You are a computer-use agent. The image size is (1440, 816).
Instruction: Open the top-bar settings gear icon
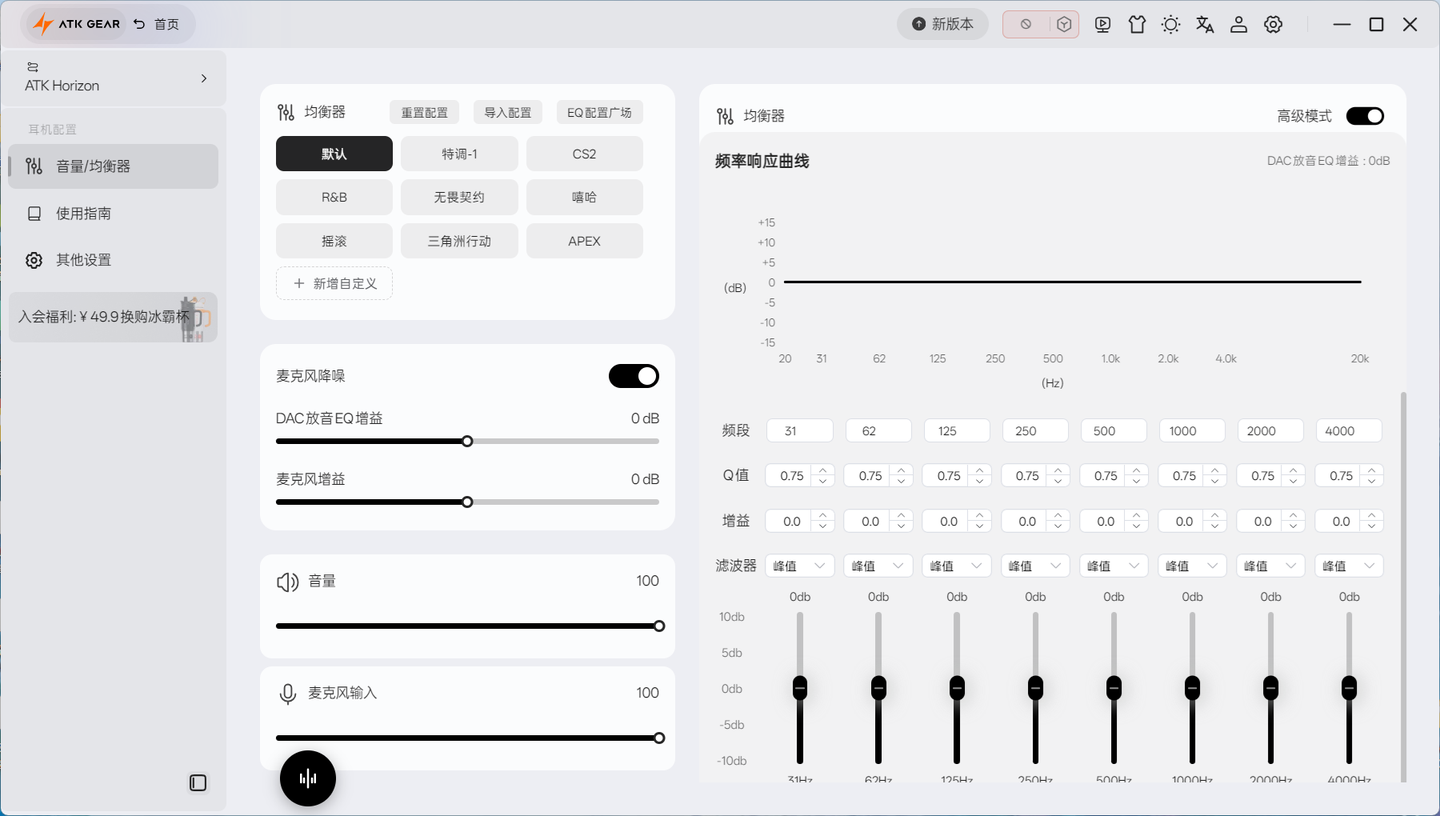point(1273,25)
